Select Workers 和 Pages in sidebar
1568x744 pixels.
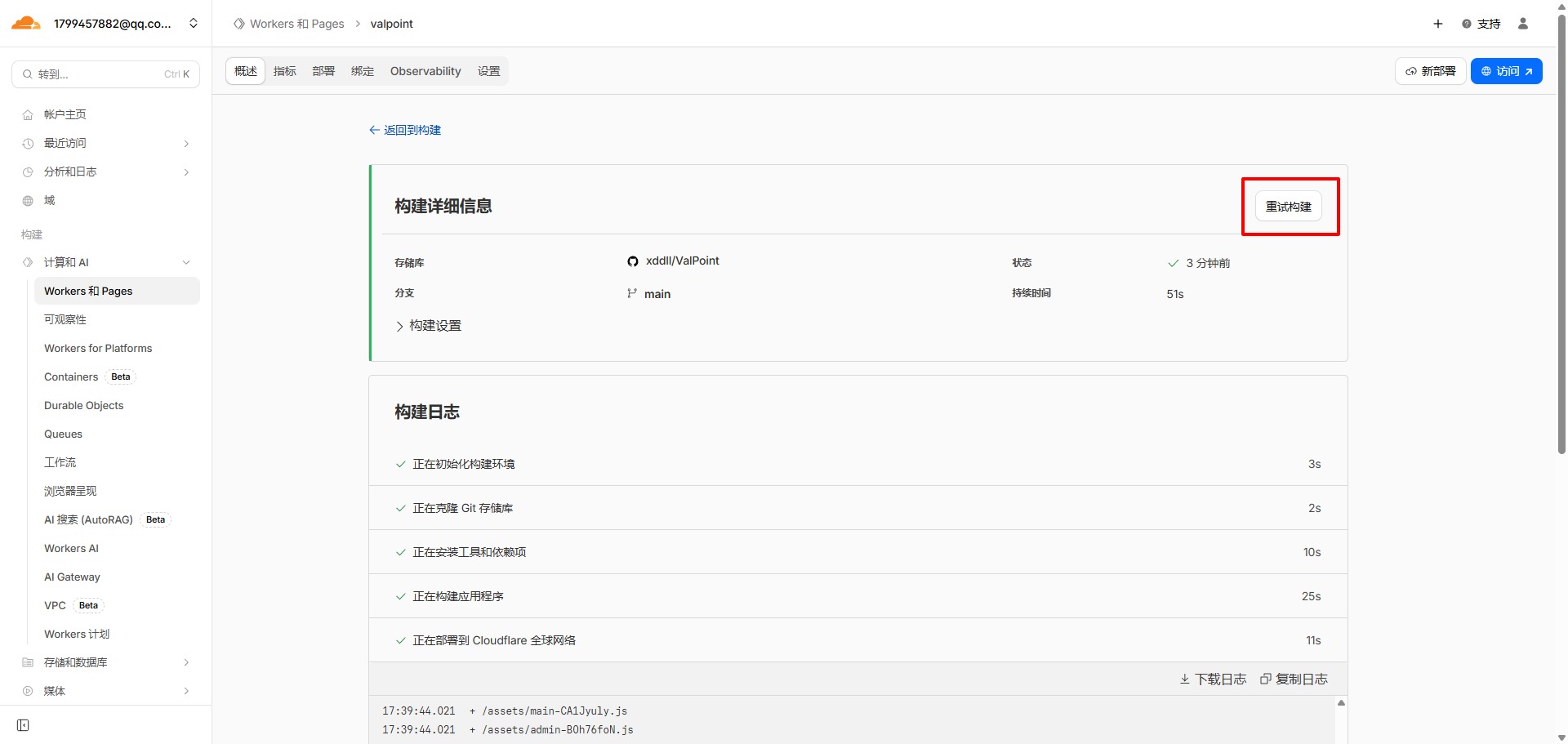(117, 291)
